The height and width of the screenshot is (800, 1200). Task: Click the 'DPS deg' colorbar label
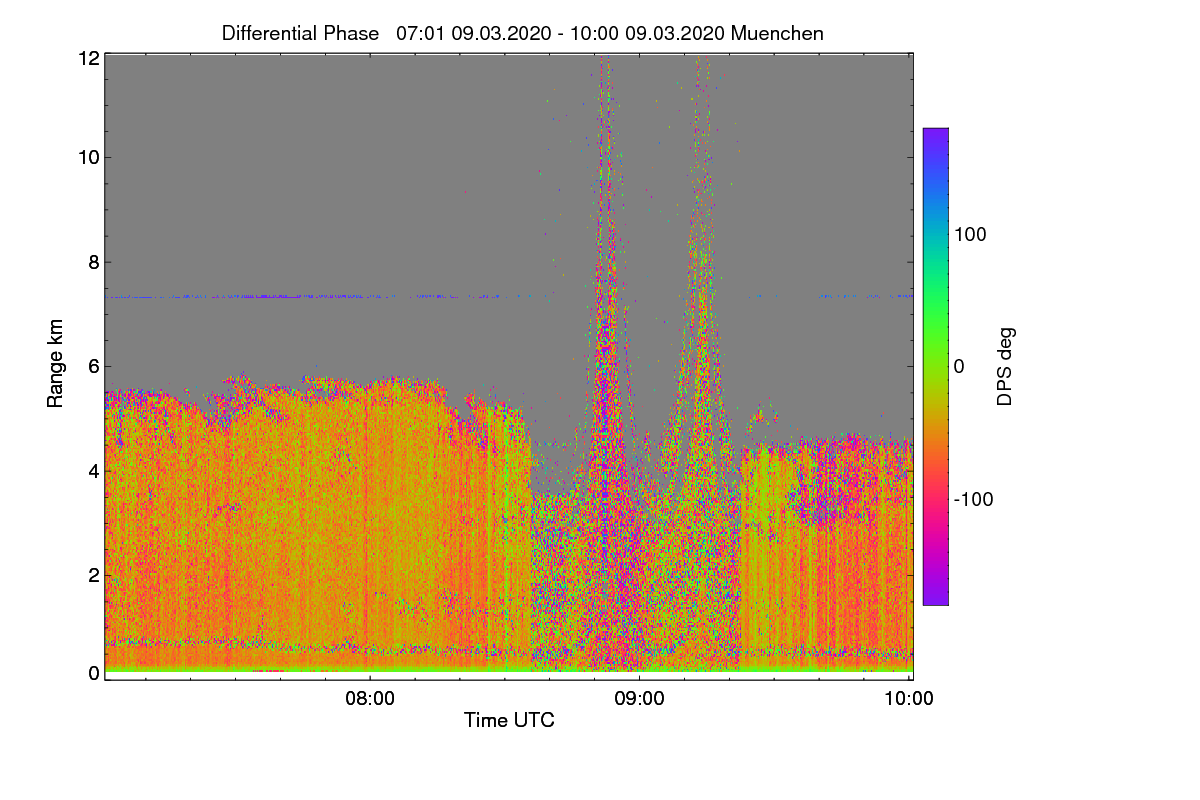1006,366
